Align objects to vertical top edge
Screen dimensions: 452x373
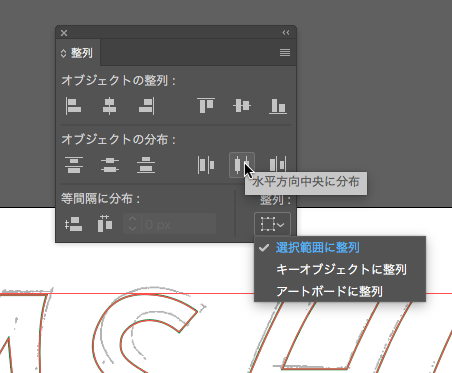coord(206,106)
